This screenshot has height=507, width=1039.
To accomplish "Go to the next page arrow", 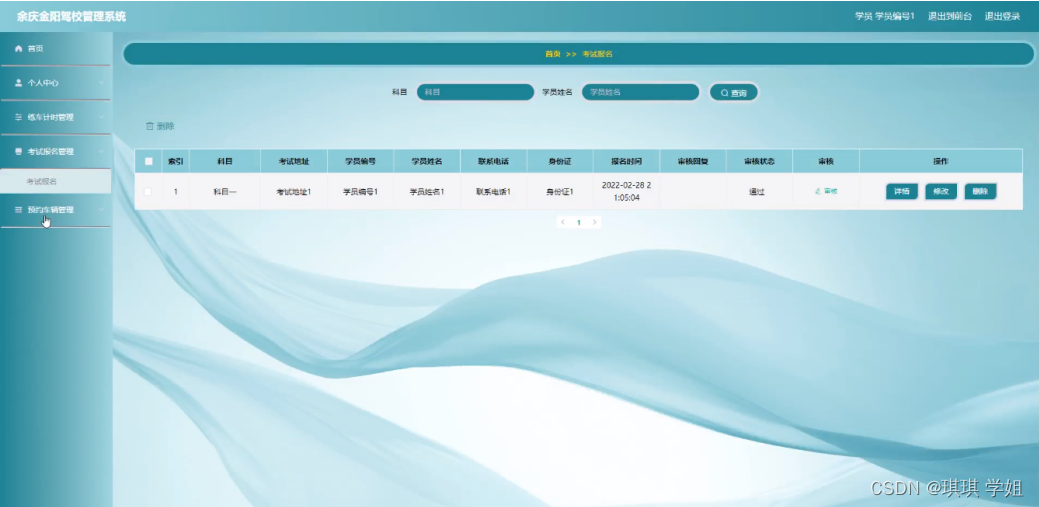I will (x=594, y=222).
